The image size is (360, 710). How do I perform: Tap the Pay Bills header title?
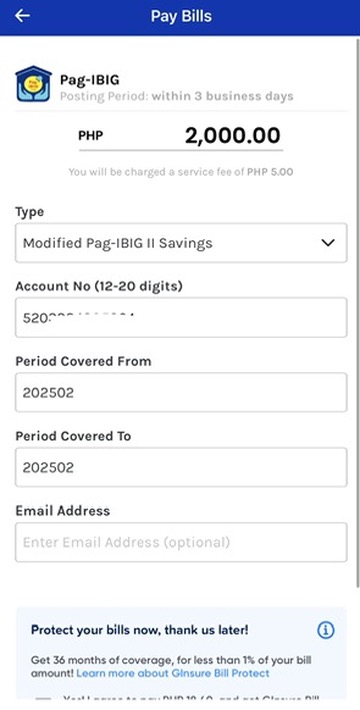click(x=181, y=16)
